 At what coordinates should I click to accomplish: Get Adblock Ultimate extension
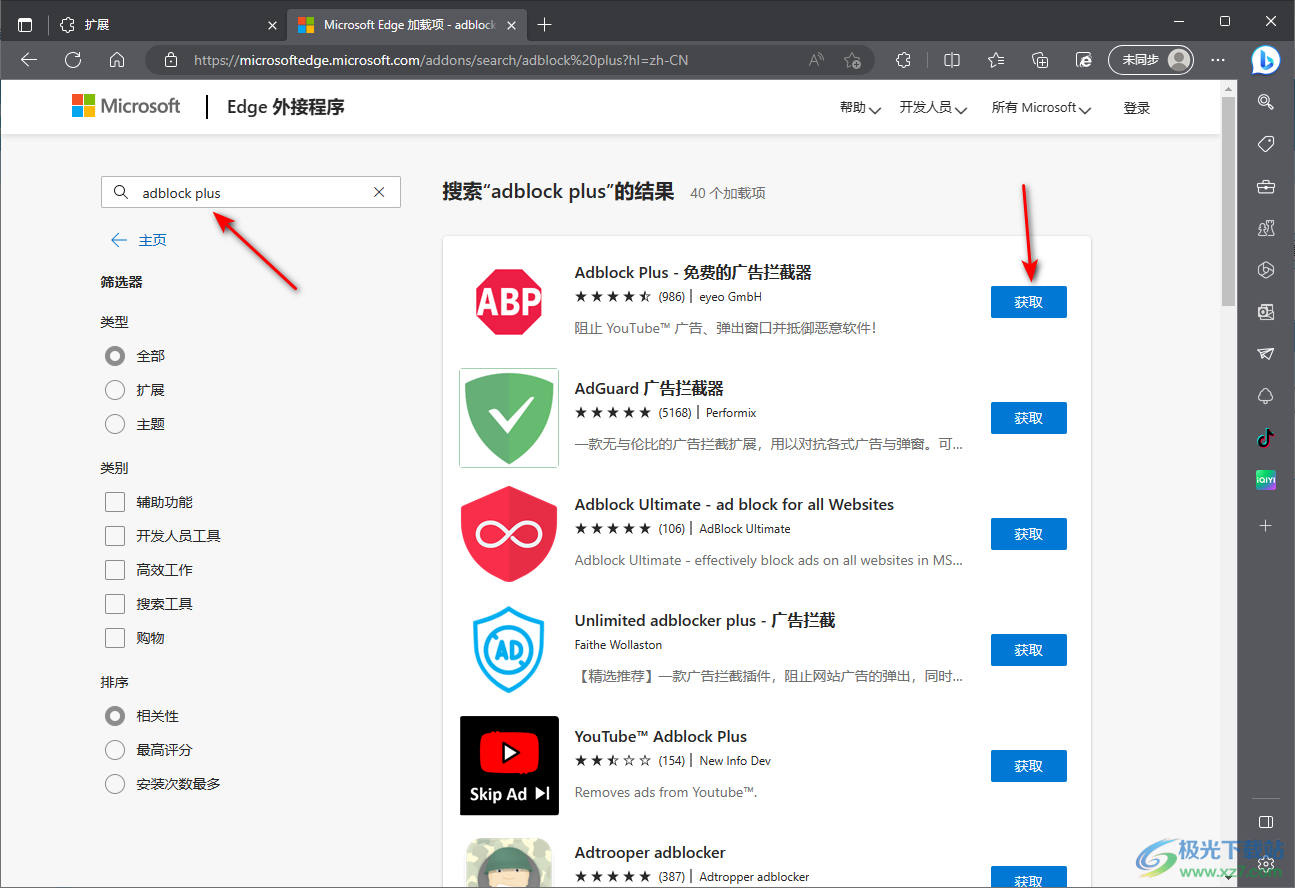[x=1029, y=534]
